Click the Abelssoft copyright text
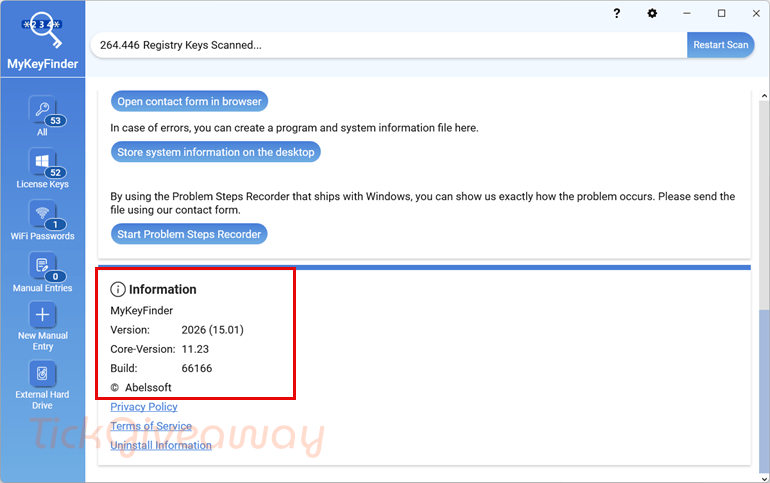 (x=141, y=387)
